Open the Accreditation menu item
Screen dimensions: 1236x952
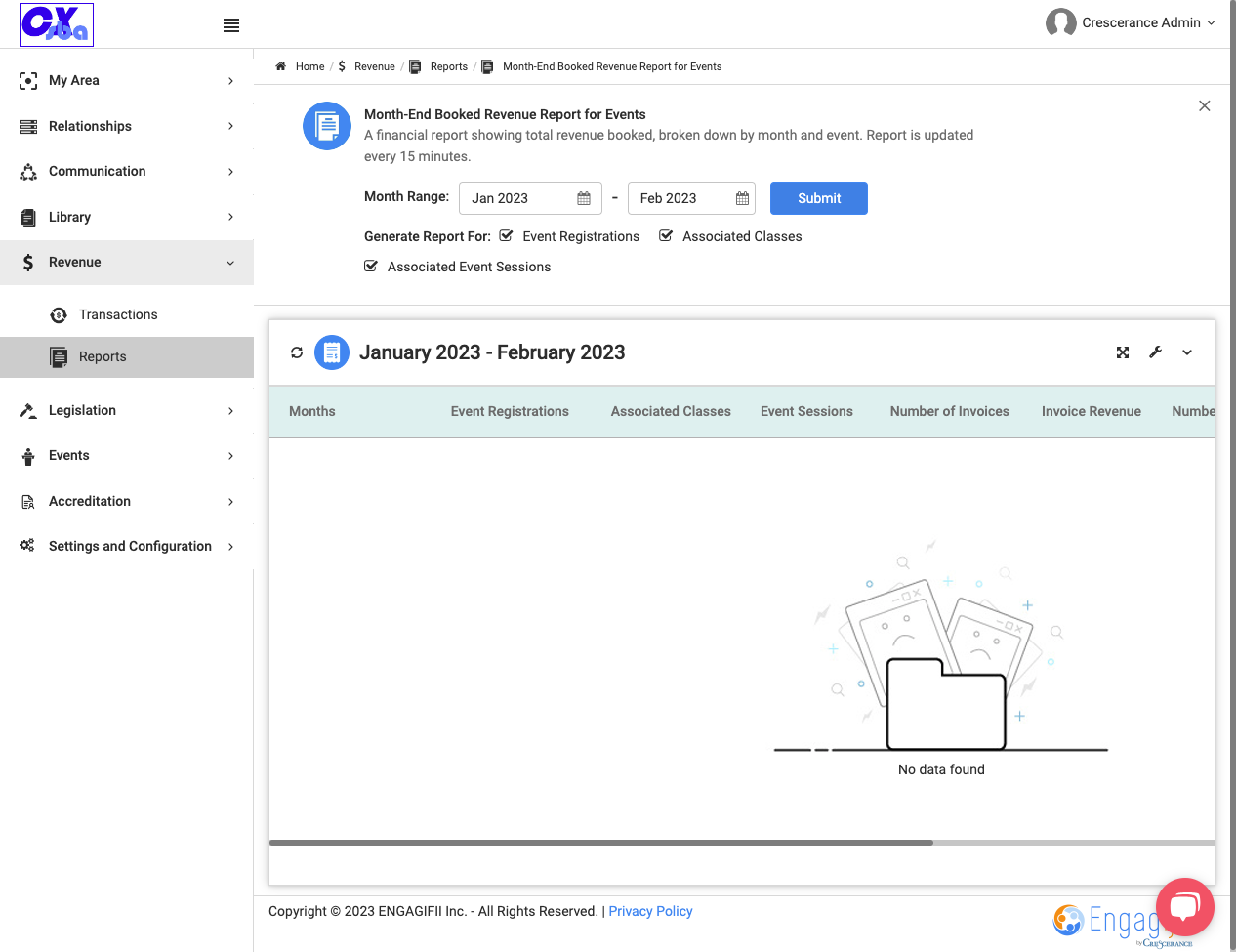tap(127, 502)
